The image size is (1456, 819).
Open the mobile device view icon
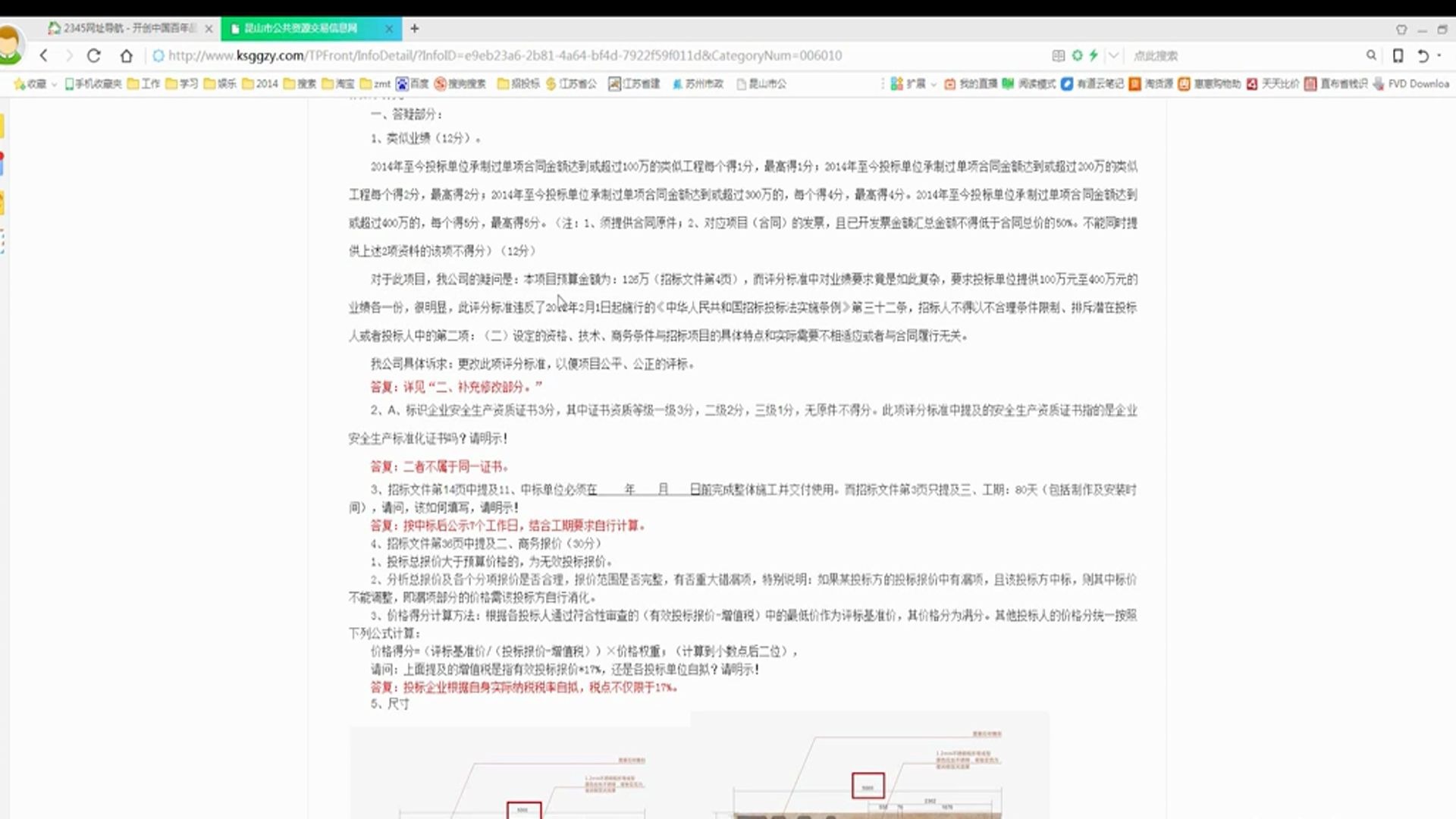[x=1398, y=55]
